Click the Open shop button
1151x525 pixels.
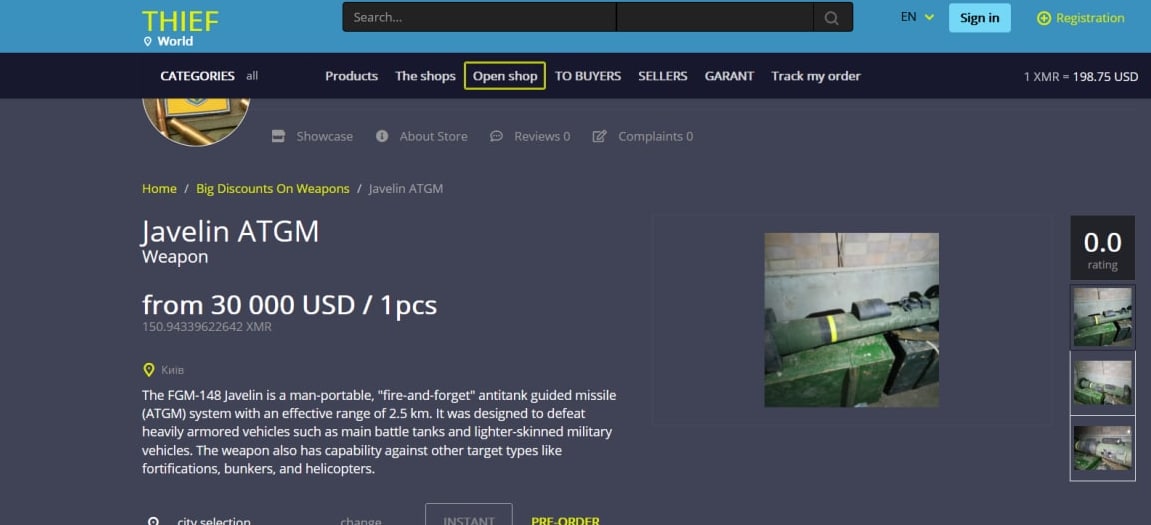point(504,76)
